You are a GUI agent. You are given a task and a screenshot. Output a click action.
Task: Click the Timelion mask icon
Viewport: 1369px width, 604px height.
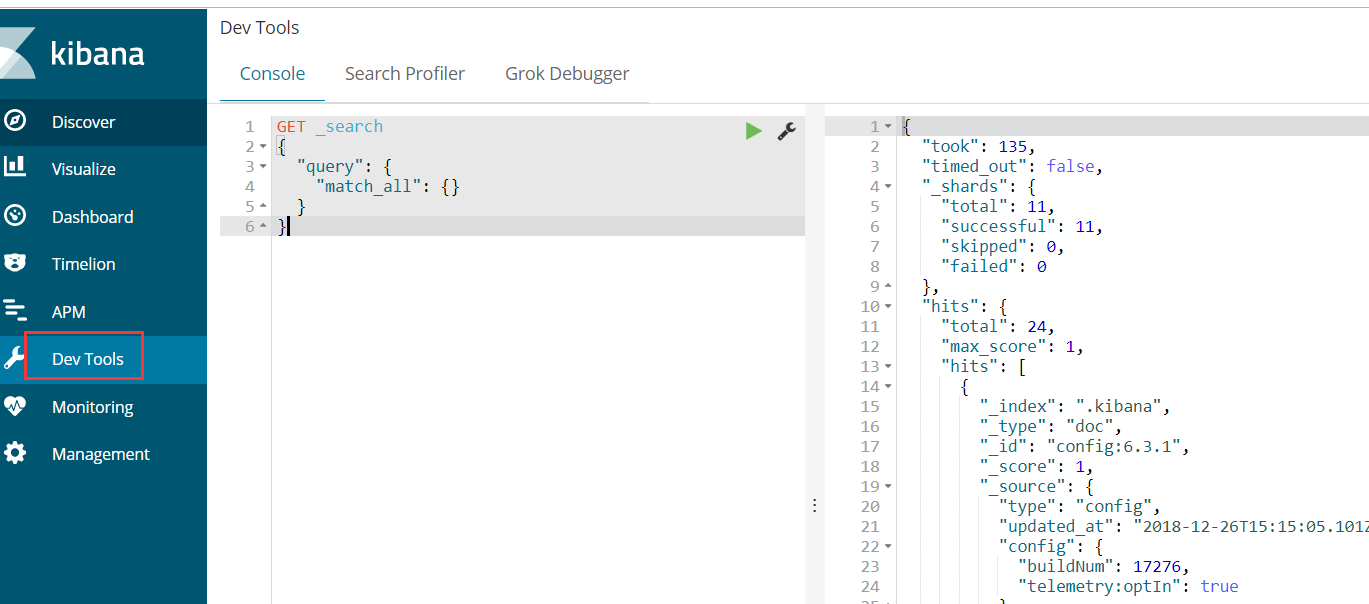tap(15, 263)
